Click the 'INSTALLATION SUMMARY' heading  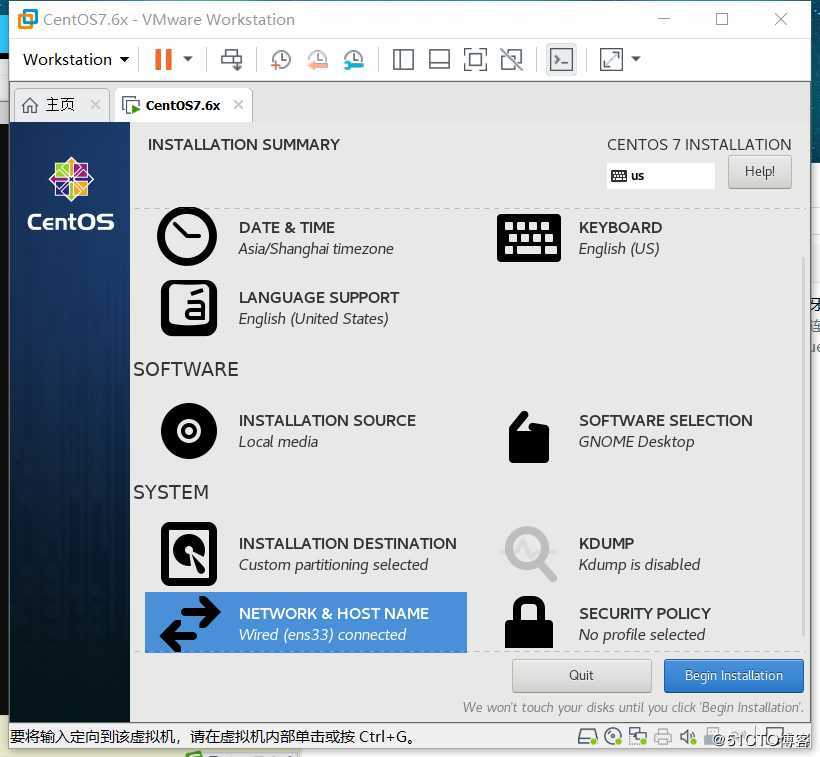coord(244,144)
